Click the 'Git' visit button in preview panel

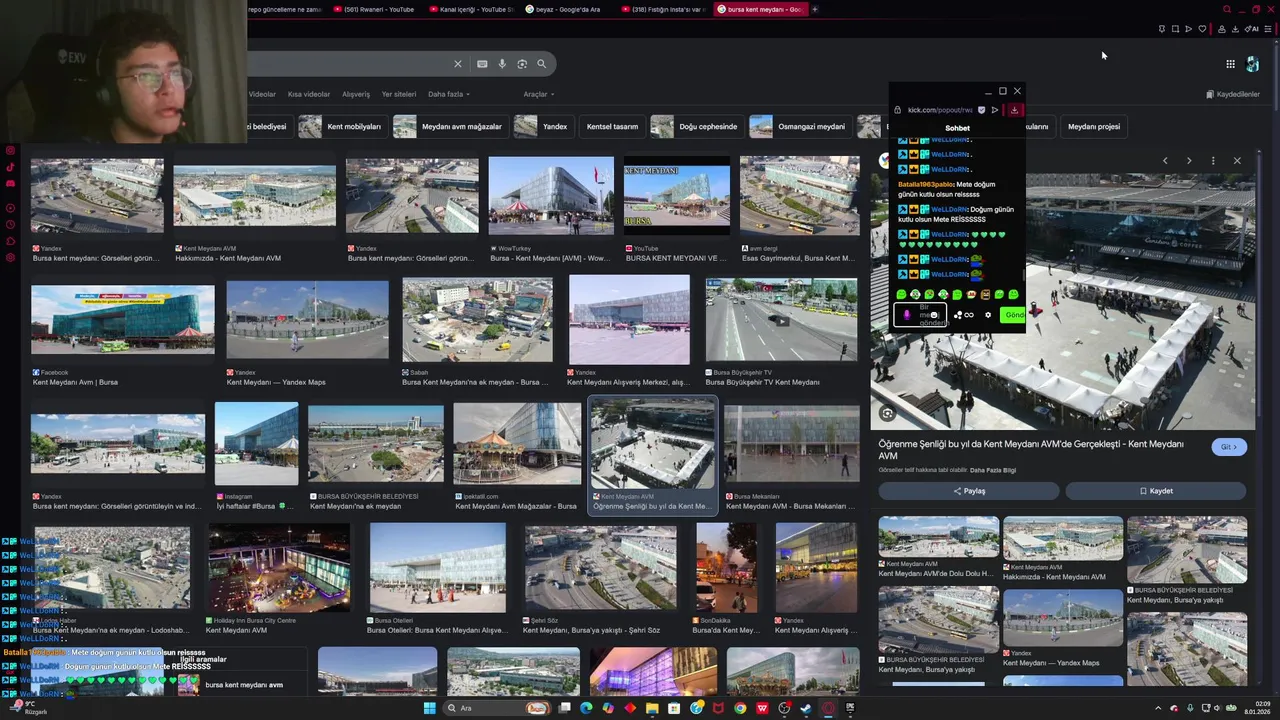coord(1229,447)
